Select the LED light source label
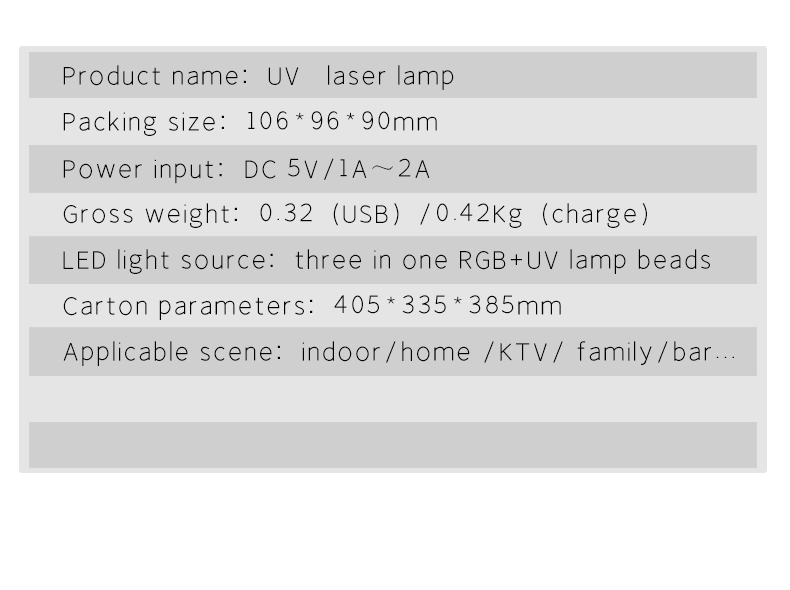 pyautogui.click(x=168, y=260)
